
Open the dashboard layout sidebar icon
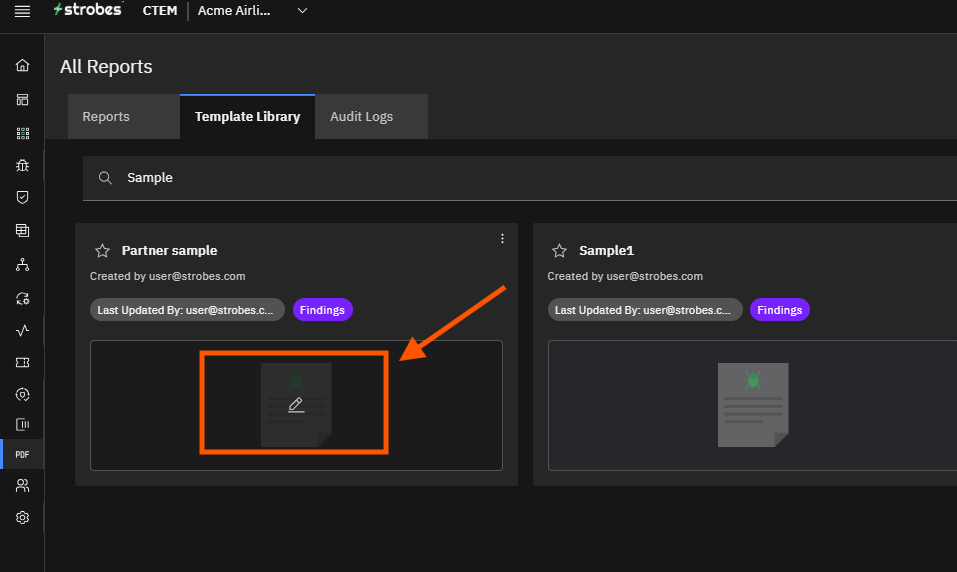click(23, 100)
